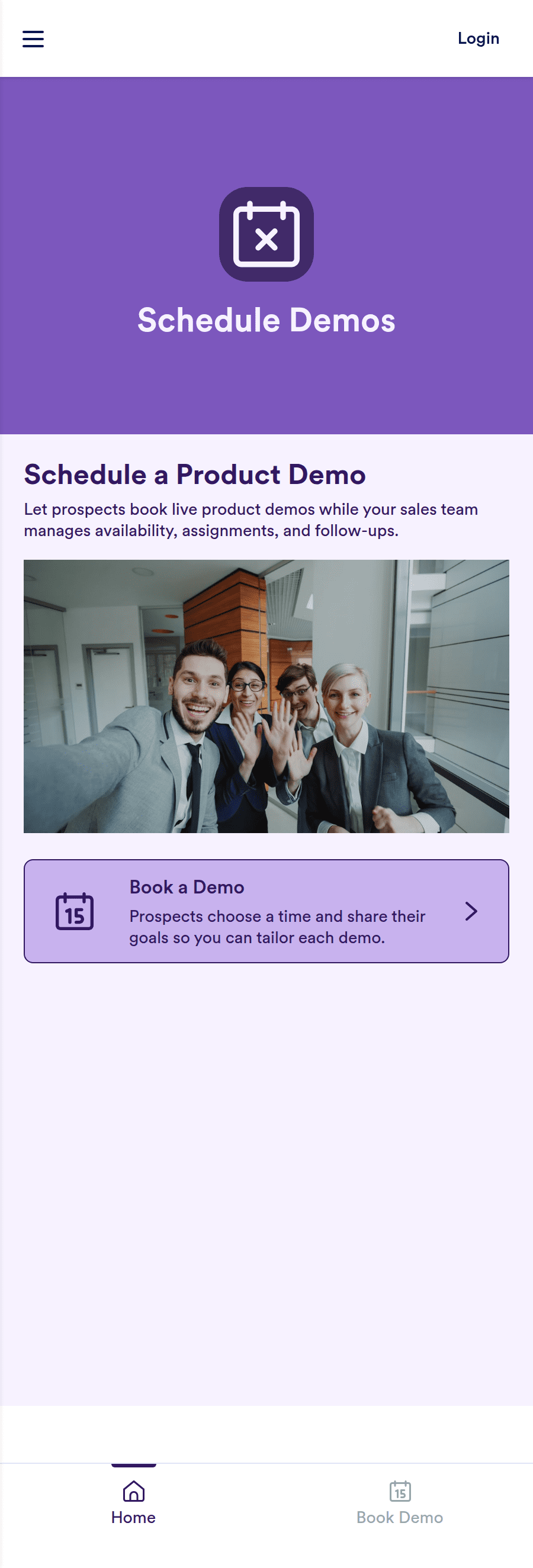
Task: Click the team selfie photo
Action: 266,696
